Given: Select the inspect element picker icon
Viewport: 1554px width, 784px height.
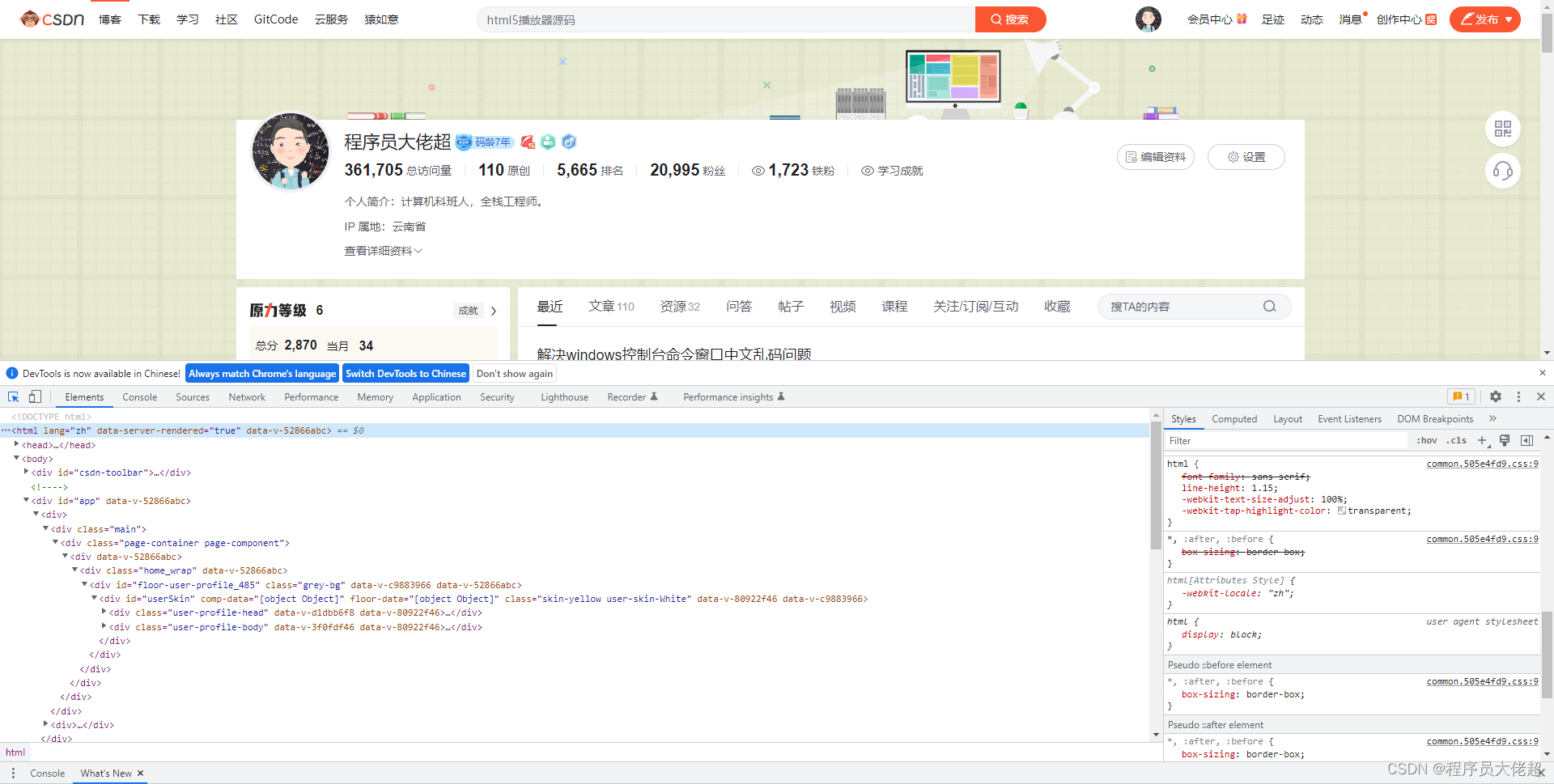Looking at the screenshot, I should point(14,396).
